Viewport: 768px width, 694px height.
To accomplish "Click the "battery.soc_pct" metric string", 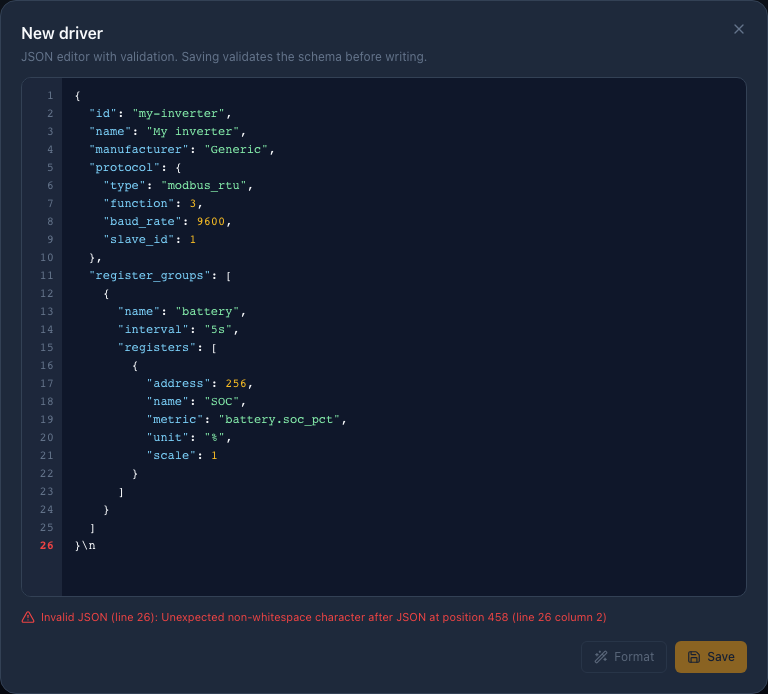I will coord(279,419).
